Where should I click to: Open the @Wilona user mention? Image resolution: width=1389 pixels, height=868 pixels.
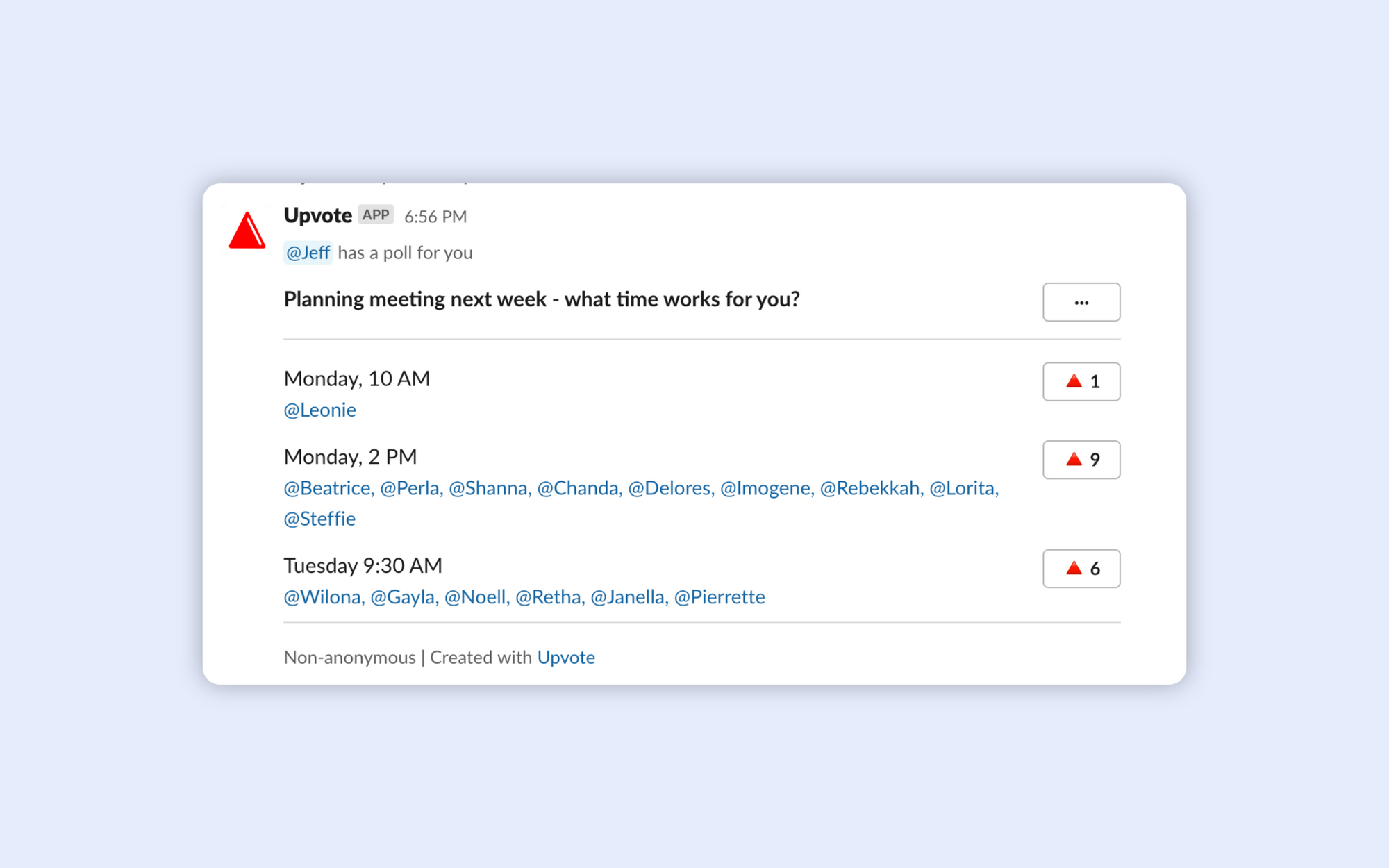pos(322,597)
